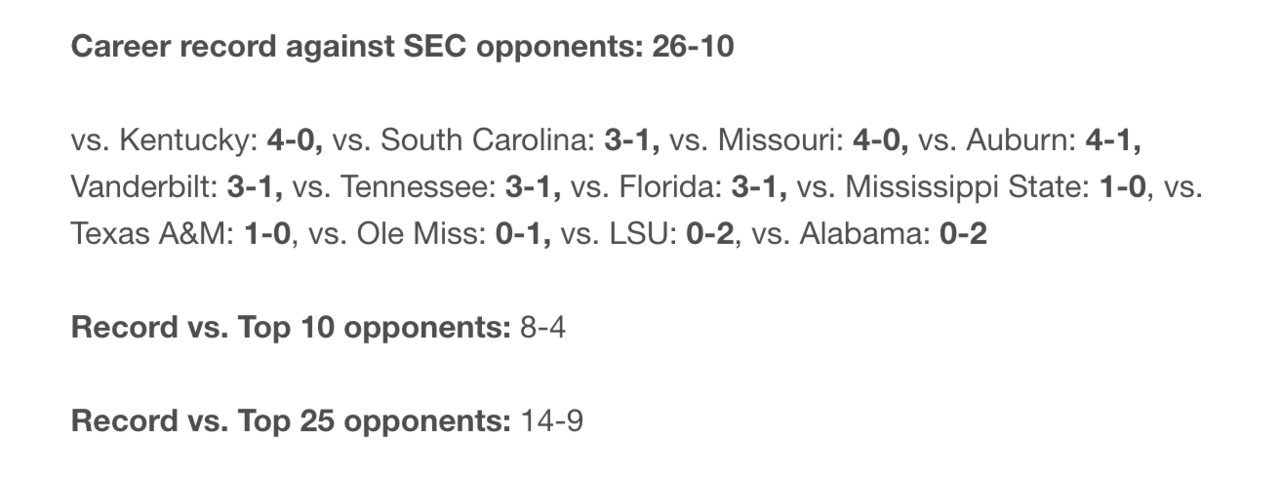Click the South Carolina 3-1 record
The width and height of the screenshot is (1280, 478).
(x=632, y=141)
